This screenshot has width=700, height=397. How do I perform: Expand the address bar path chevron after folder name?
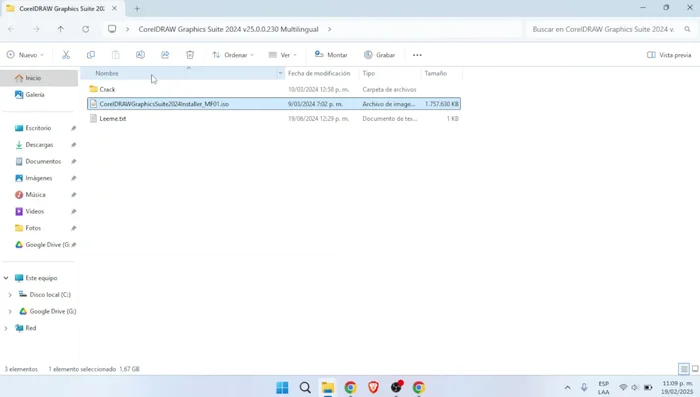(x=329, y=29)
